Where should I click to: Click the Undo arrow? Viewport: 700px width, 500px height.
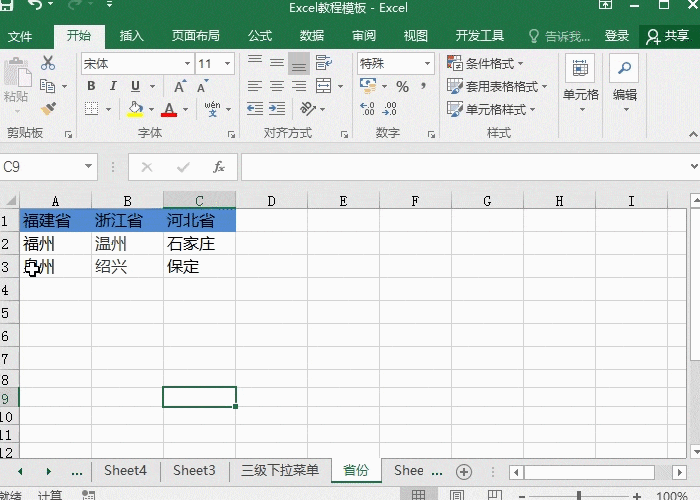(x=35, y=5)
